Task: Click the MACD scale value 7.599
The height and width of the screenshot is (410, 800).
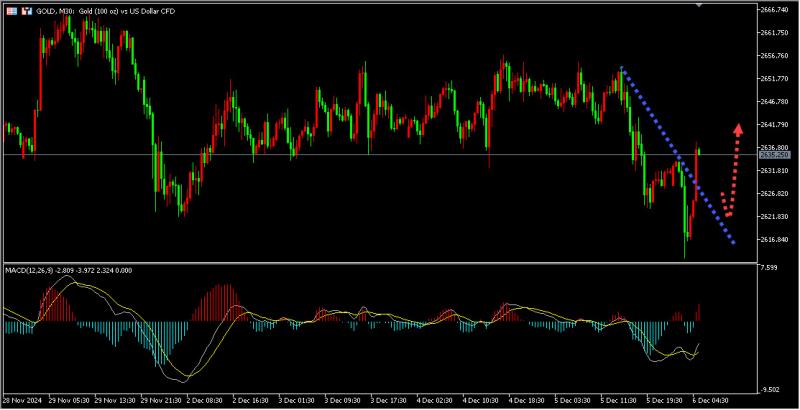Action: [x=768, y=268]
